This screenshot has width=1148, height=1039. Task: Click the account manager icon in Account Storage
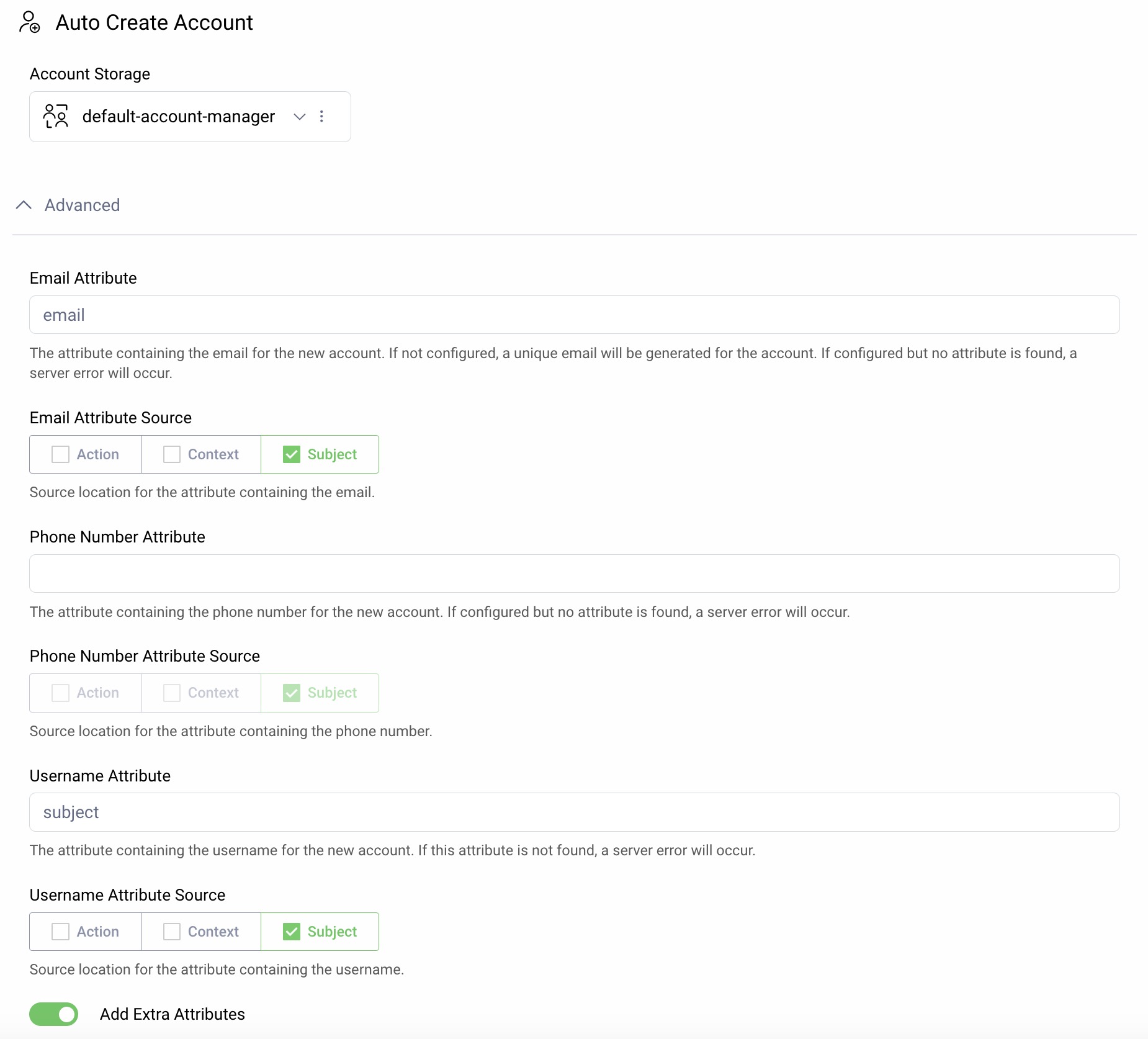pyautogui.click(x=55, y=117)
